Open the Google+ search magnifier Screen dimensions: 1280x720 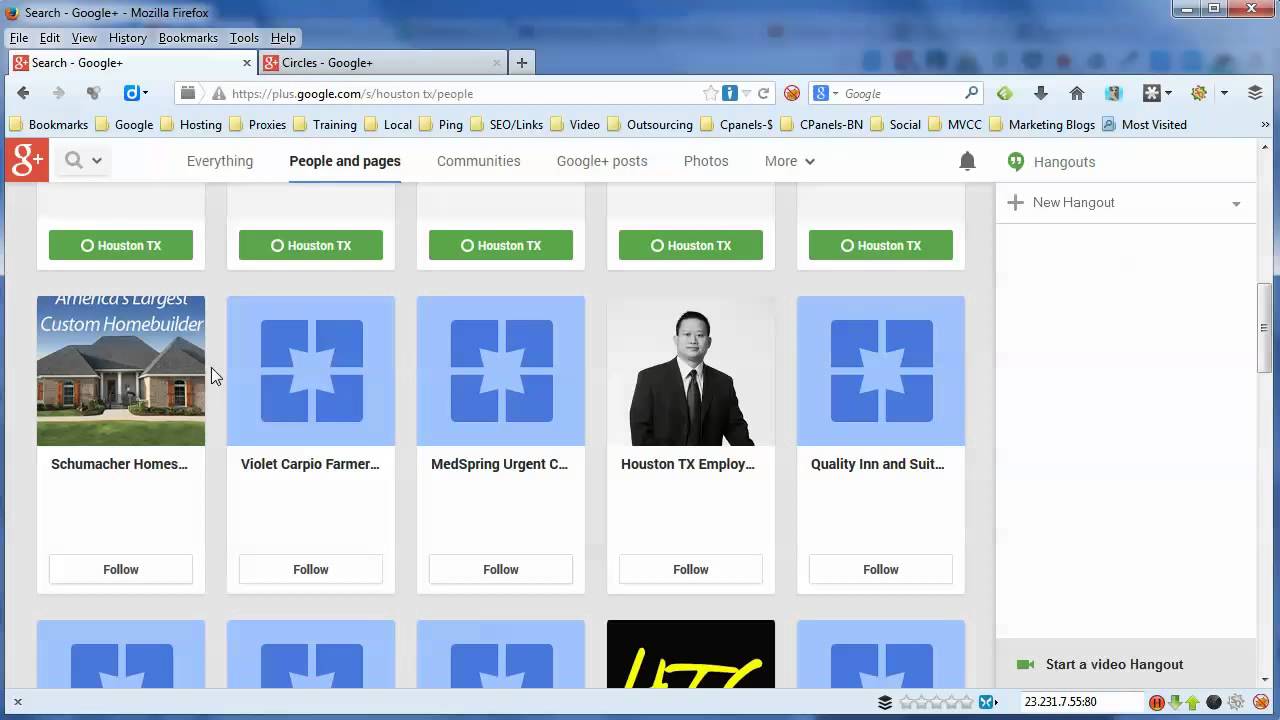pos(74,160)
